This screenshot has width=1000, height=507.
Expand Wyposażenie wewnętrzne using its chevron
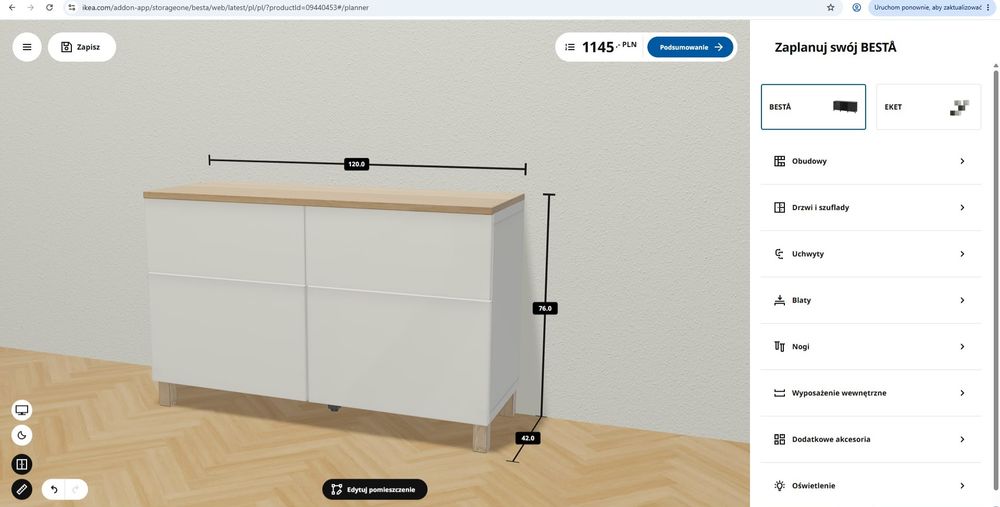tap(962, 393)
